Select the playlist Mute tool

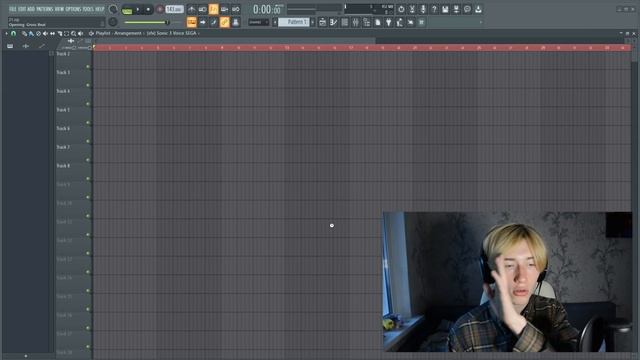[x=45, y=33]
